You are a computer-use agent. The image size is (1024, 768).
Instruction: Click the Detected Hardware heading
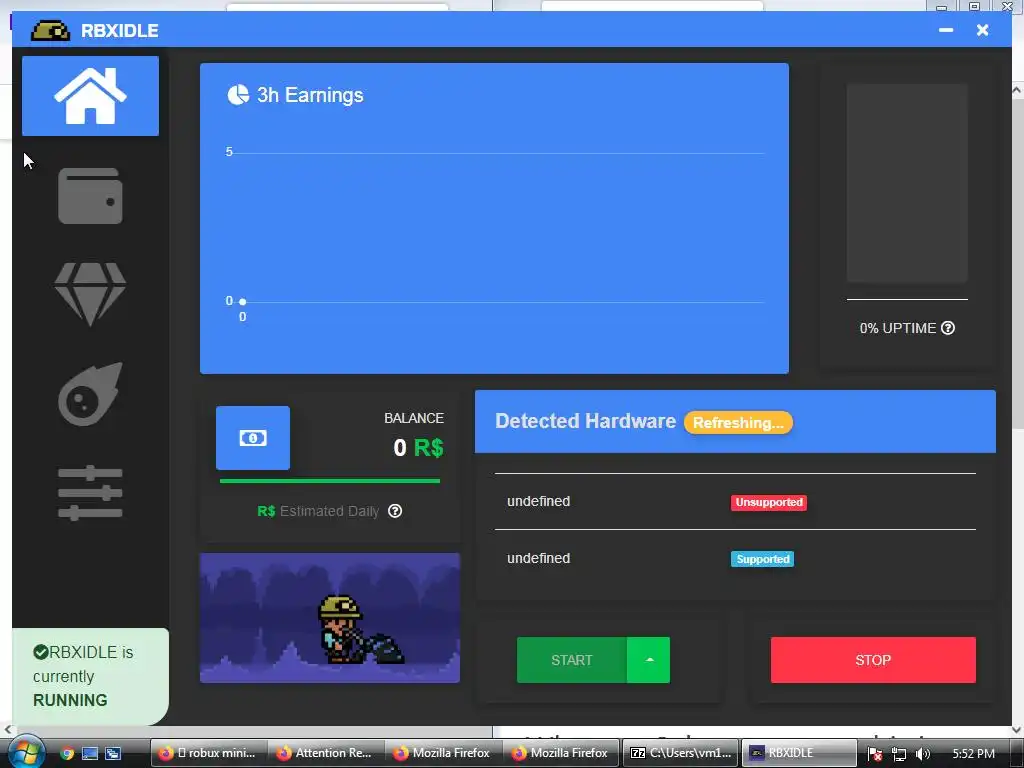[585, 421]
